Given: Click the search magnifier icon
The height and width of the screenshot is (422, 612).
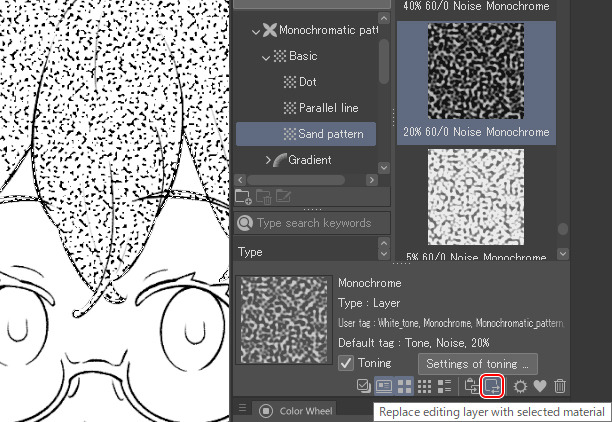Looking at the screenshot, I should (x=245, y=223).
